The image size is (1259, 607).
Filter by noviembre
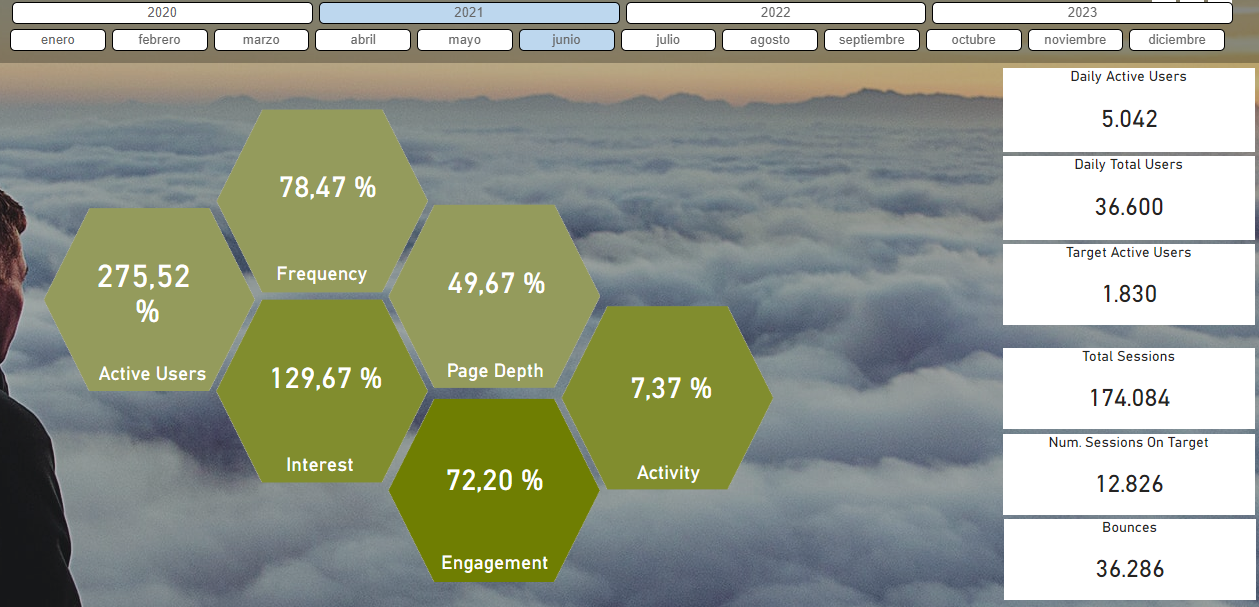tap(1075, 40)
